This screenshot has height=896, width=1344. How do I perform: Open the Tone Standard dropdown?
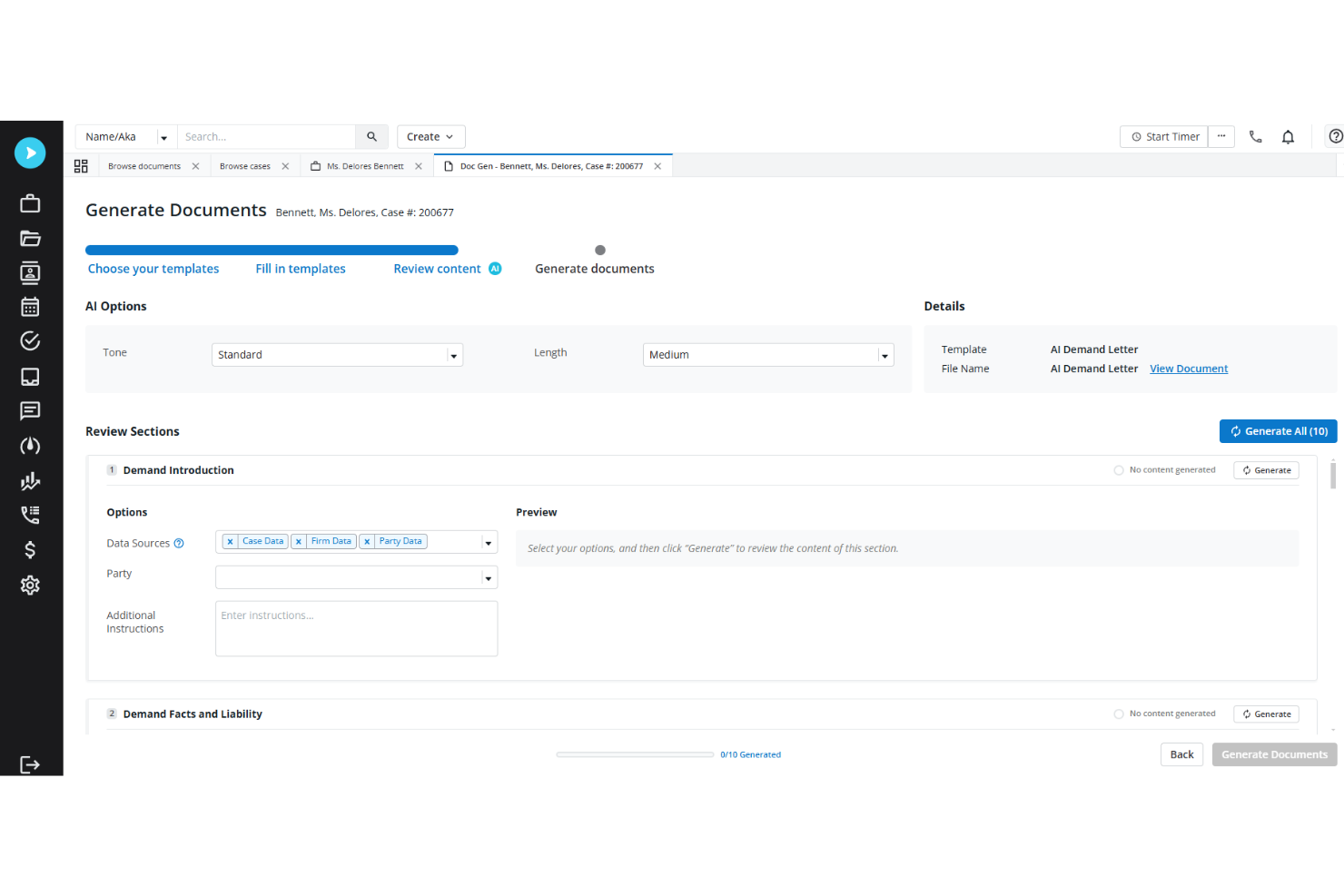click(338, 355)
